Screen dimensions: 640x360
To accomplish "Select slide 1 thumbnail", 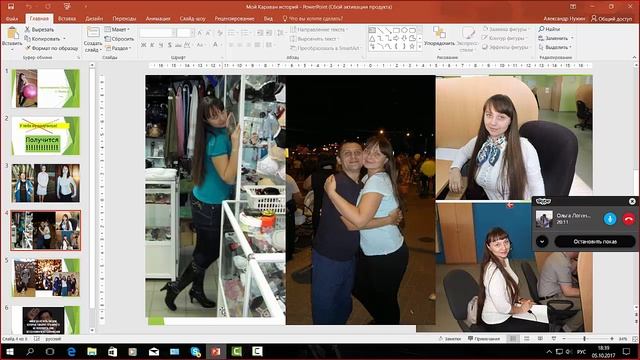I will pyautogui.click(x=45, y=88).
